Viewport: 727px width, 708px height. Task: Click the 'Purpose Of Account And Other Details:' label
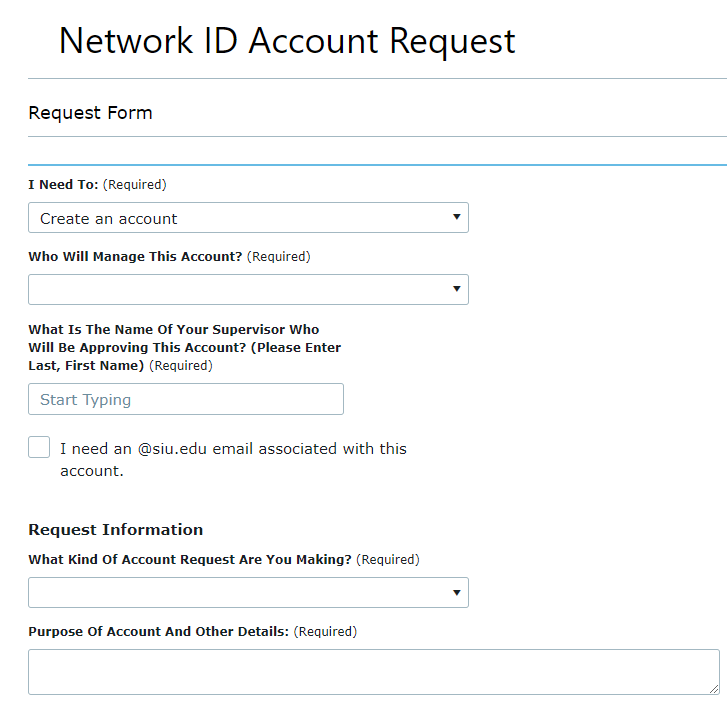[x=159, y=631]
